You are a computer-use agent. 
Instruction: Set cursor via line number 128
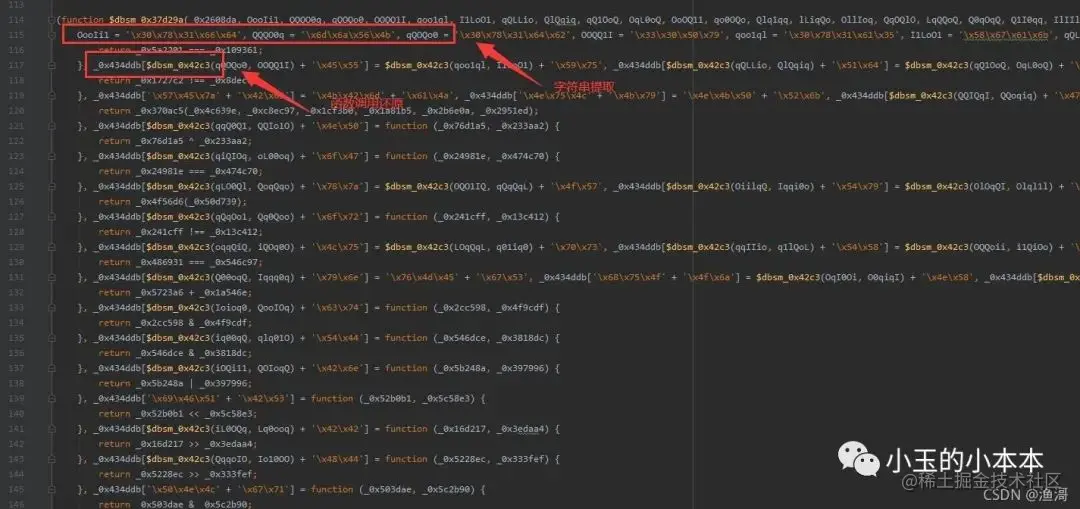point(15,231)
